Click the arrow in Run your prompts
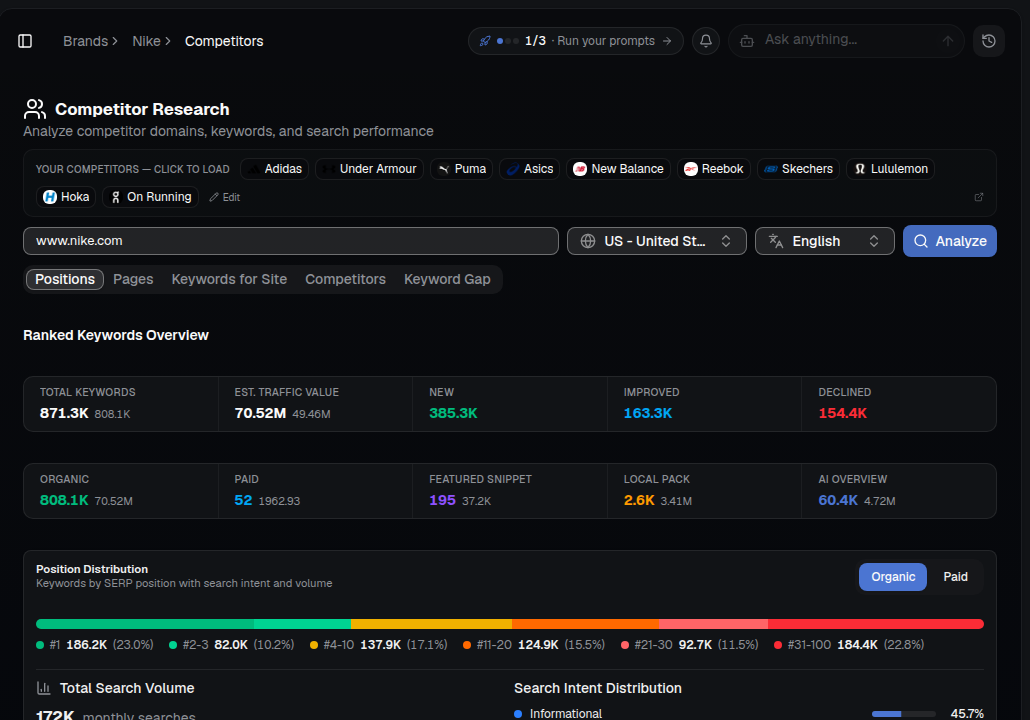 [667, 41]
